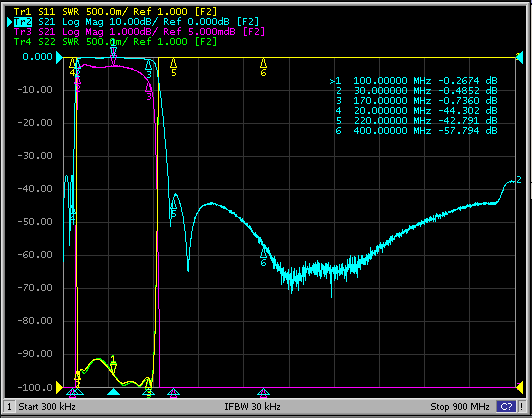The width and height of the screenshot is (532, 418).
Task: Click the yellow reference arrow at bottom left
Action: [x=59, y=387]
